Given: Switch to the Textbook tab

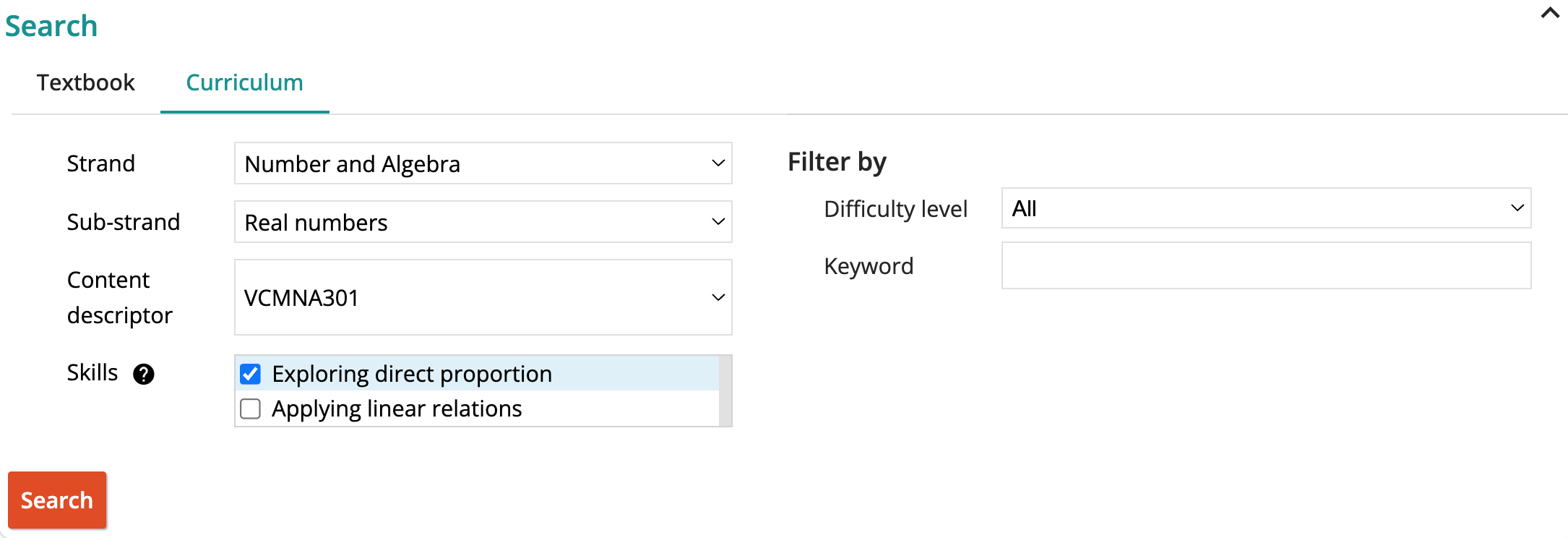Looking at the screenshot, I should (x=86, y=82).
